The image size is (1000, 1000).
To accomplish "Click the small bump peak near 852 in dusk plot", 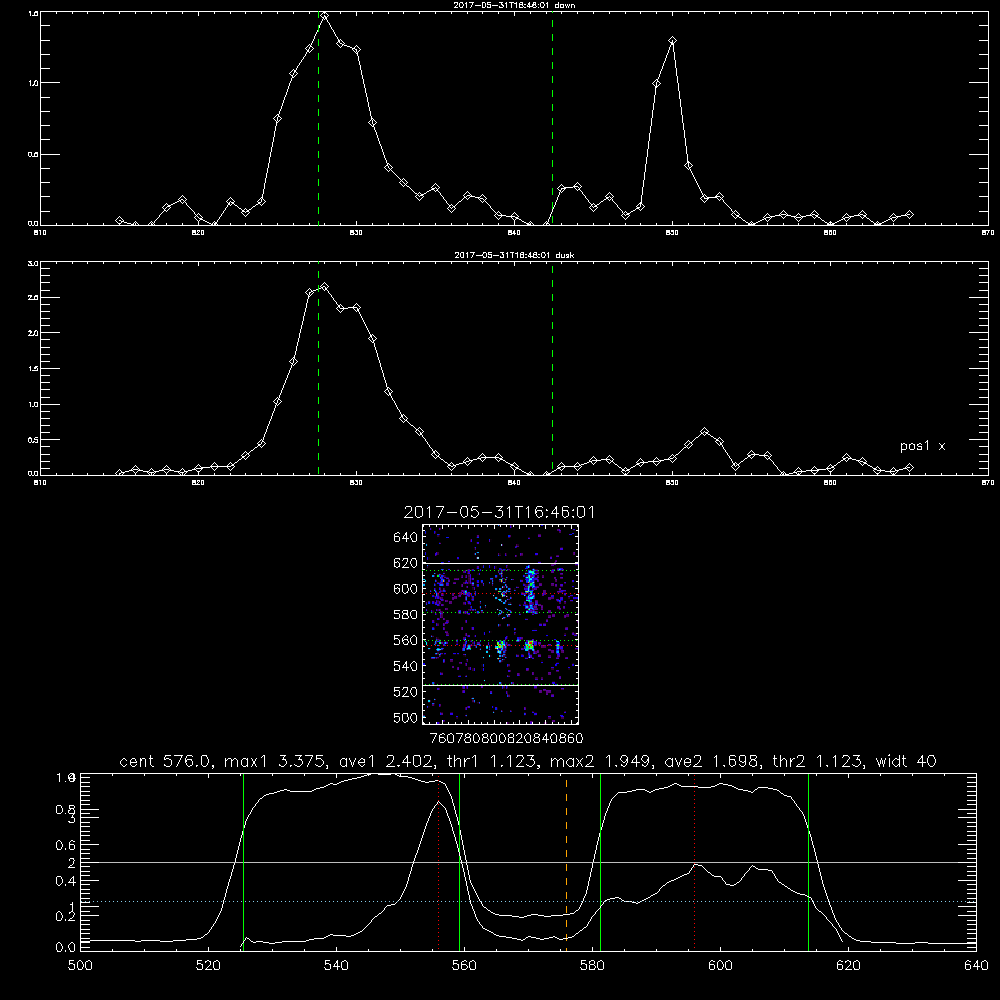I will [x=704, y=432].
